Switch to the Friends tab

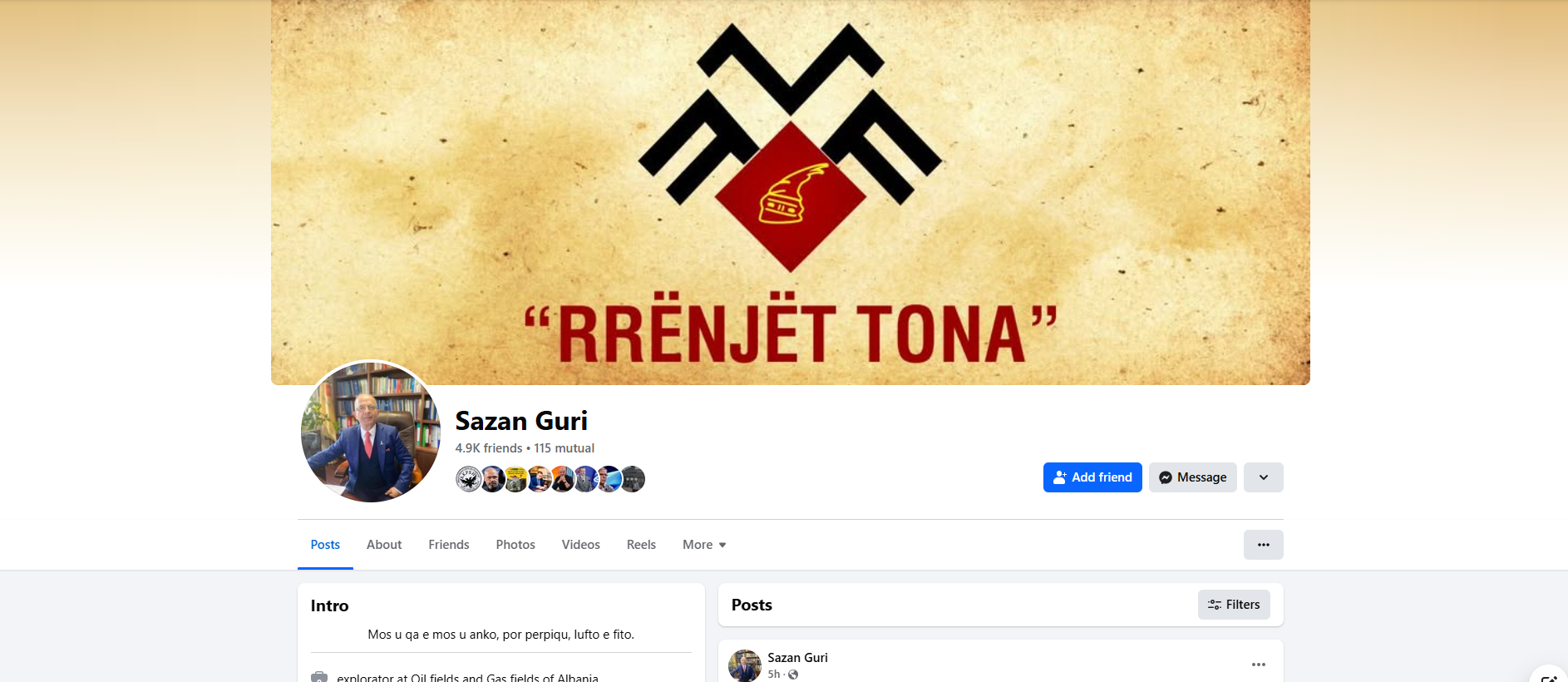click(449, 545)
